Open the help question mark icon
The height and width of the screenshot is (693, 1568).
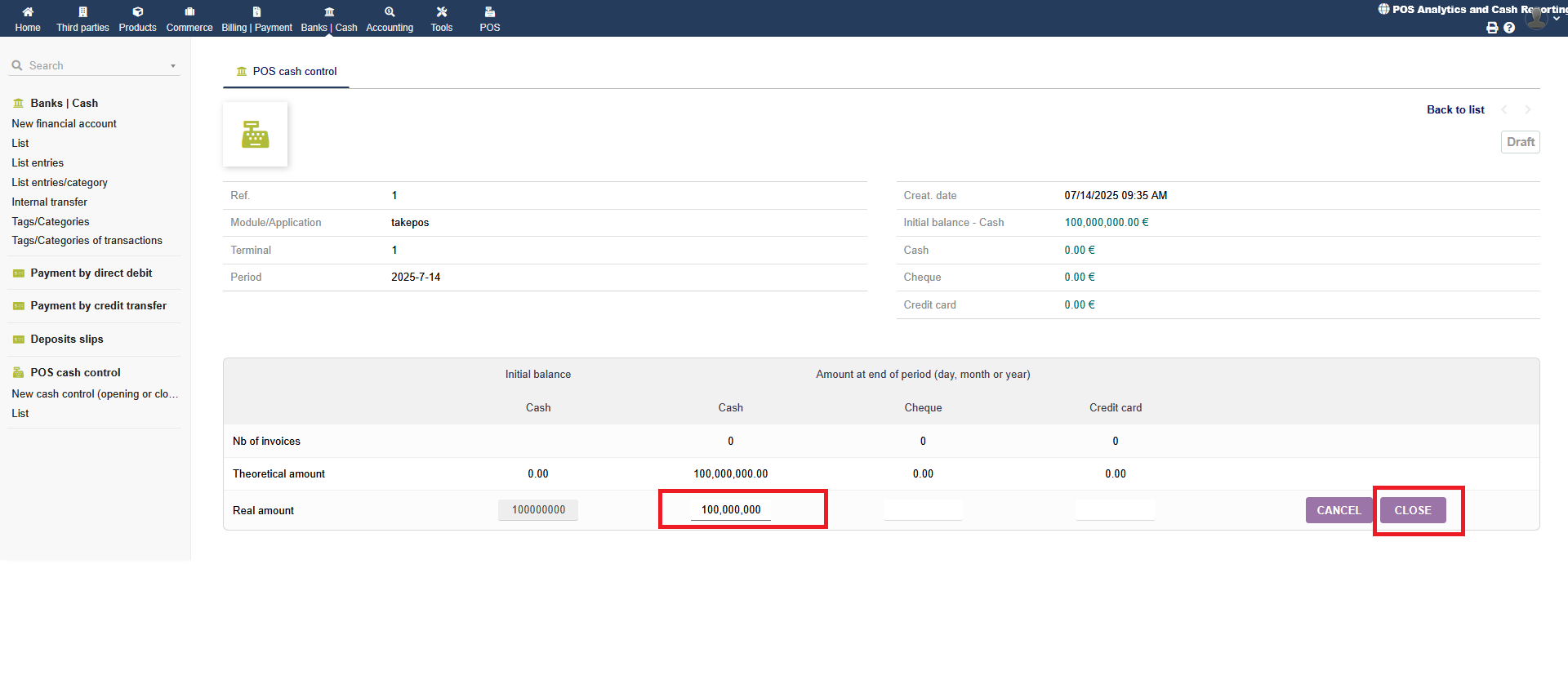click(x=1509, y=28)
